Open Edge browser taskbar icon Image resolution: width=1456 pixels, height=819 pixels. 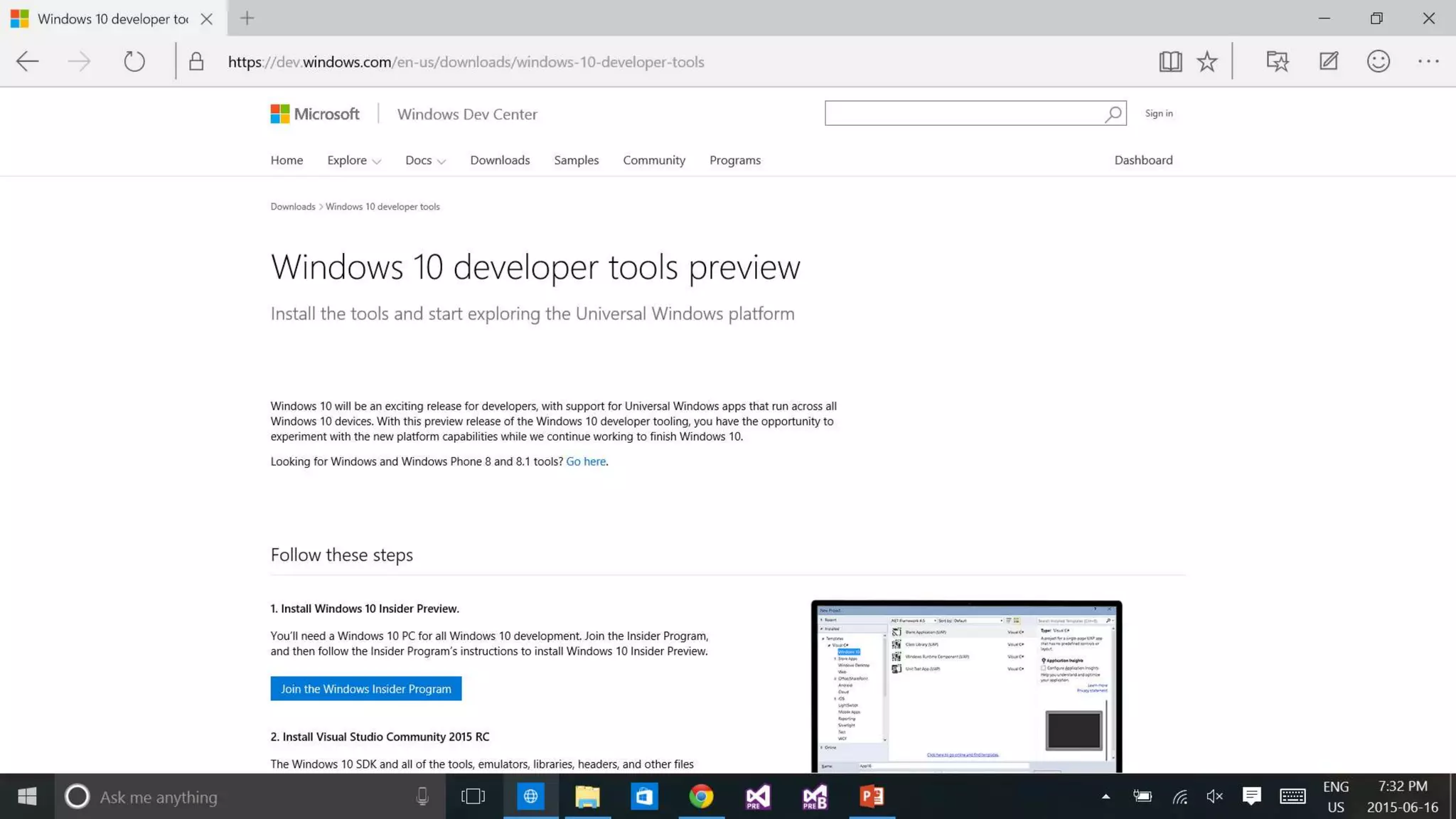[x=530, y=796]
